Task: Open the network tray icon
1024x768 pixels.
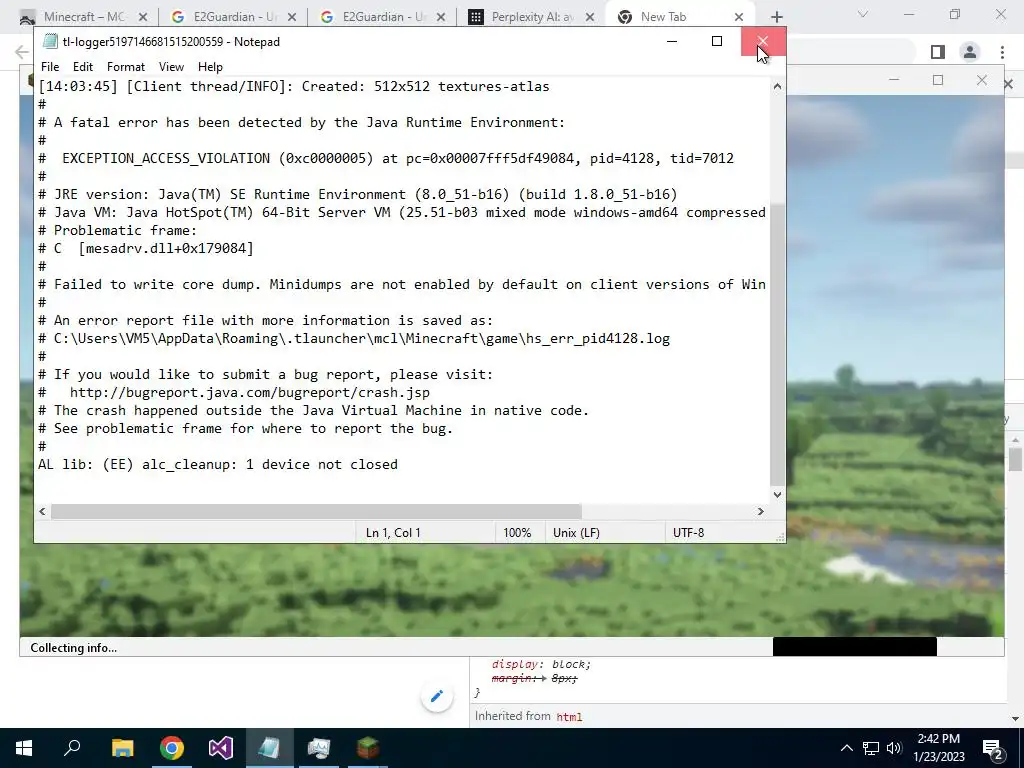Action: [x=871, y=748]
